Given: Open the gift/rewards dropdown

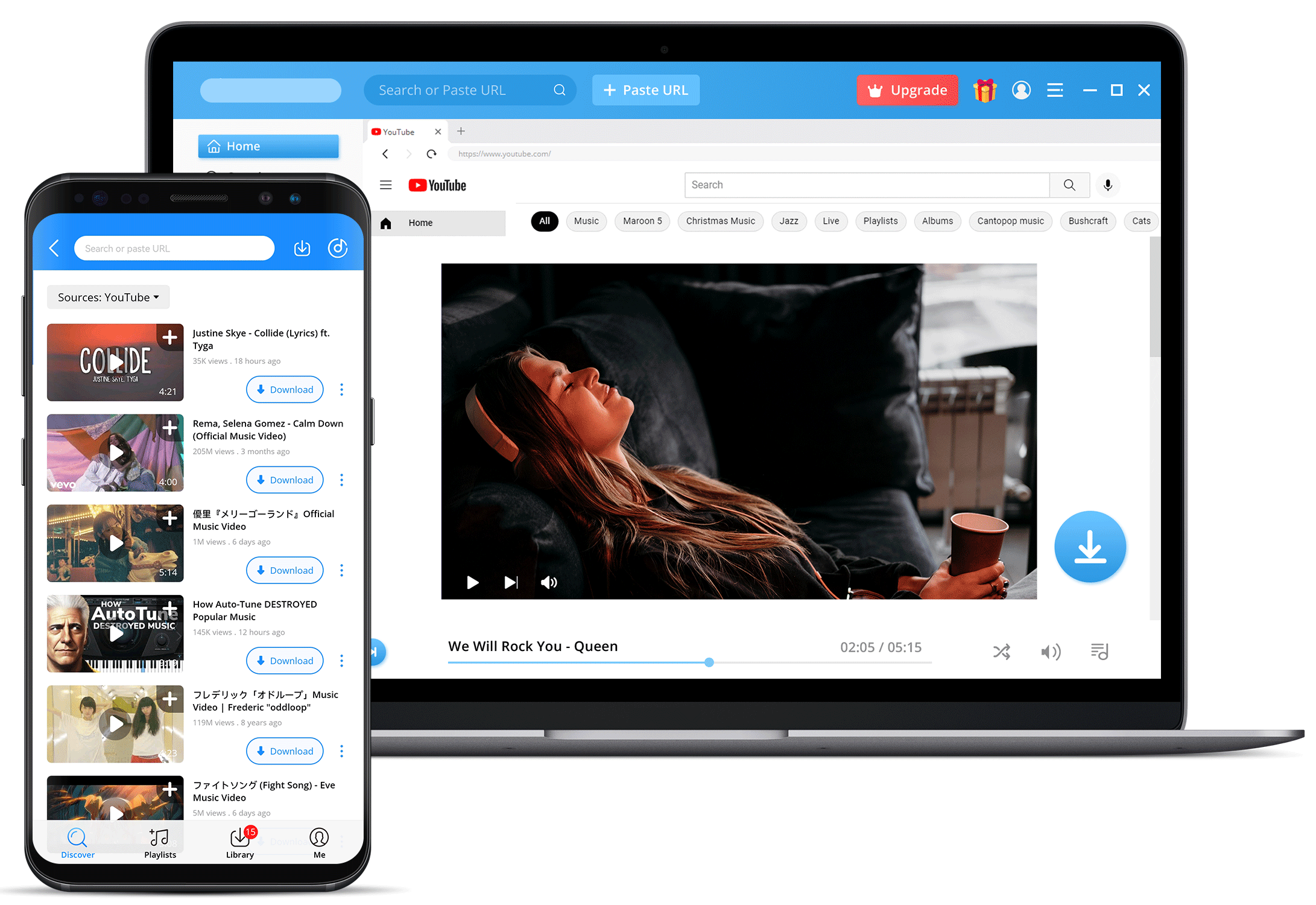Looking at the screenshot, I should pos(983,90).
